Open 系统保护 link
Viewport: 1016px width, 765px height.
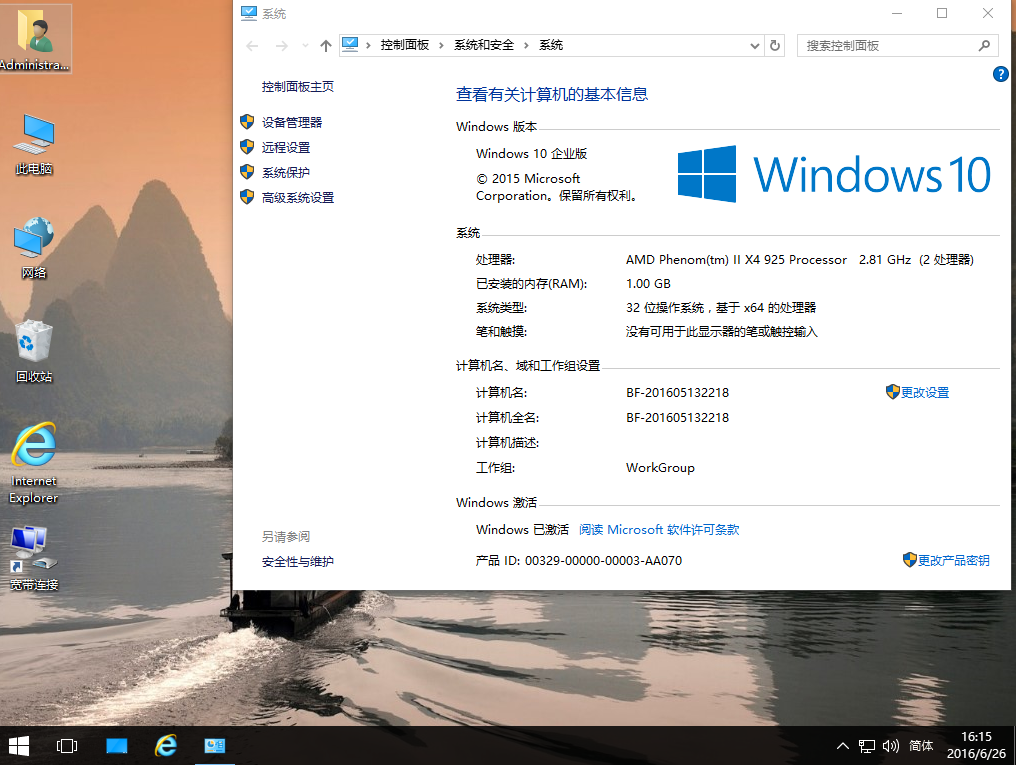pos(286,172)
